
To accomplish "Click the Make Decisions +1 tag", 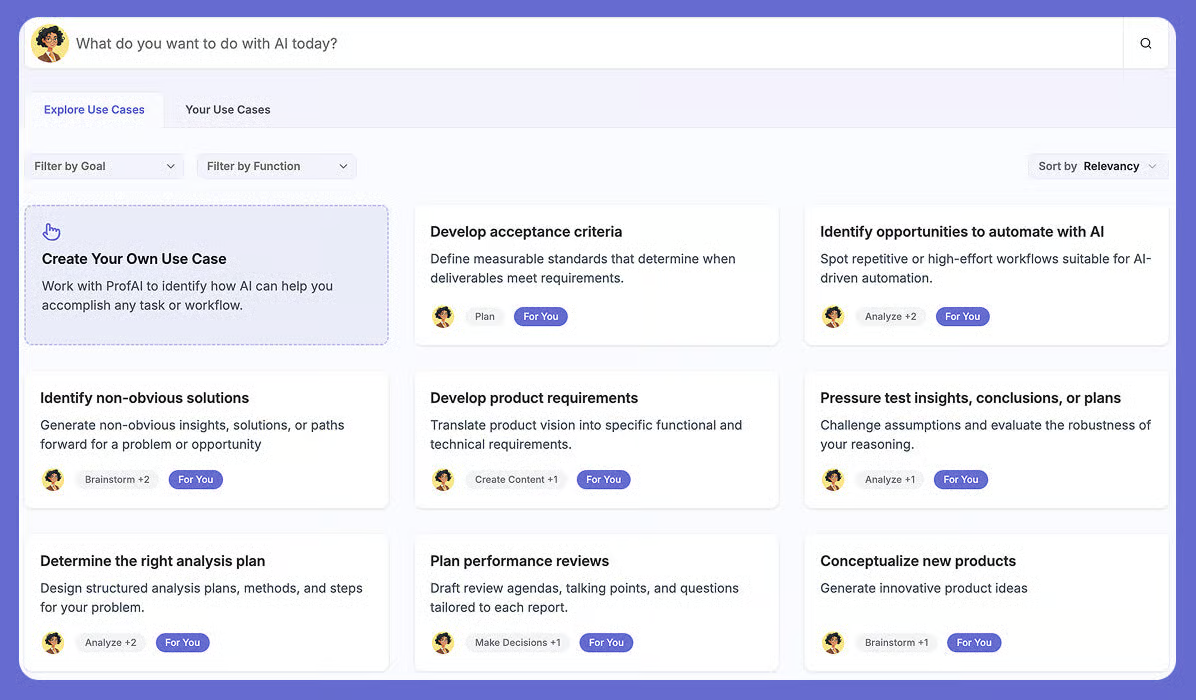I will [x=517, y=643].
